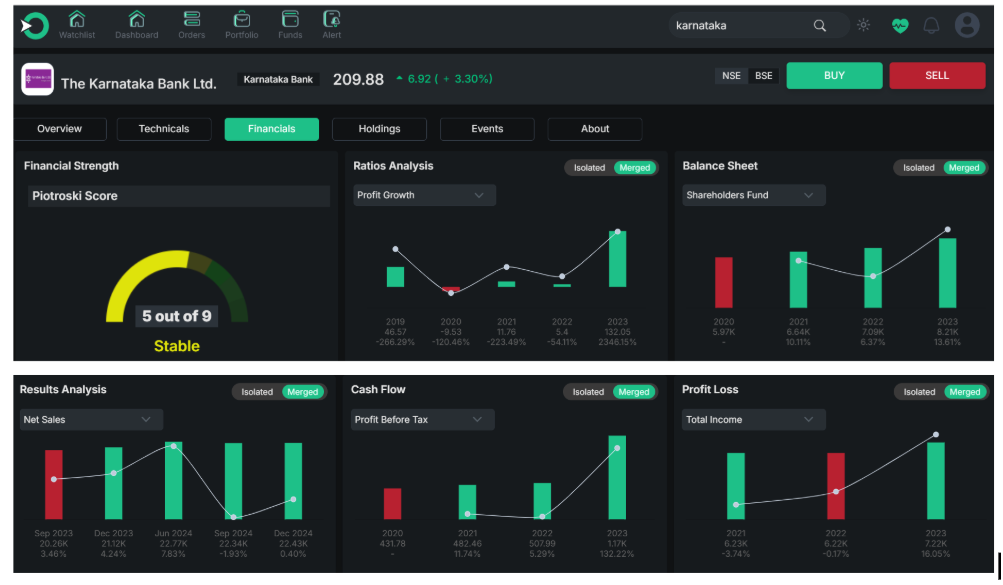Click the 2021 Total Income bar
Screen dimensions: 1003x585
[736, 486]
